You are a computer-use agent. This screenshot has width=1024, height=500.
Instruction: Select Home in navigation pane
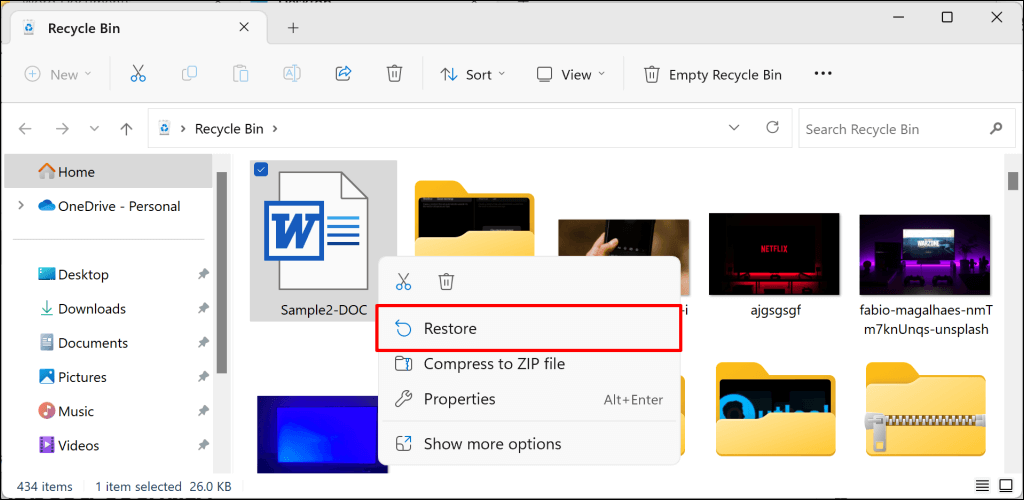point(108,172)
